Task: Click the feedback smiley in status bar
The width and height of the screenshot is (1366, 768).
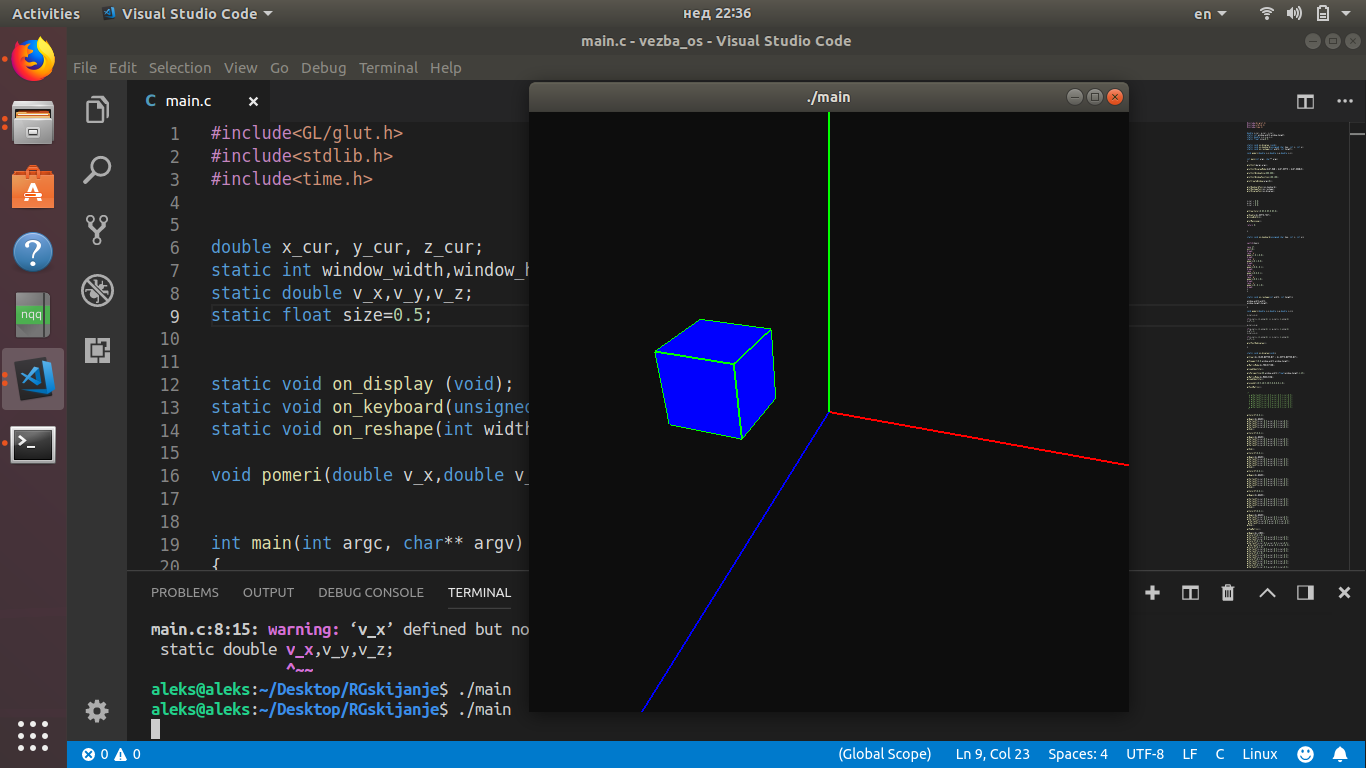Action: [1305, 754]
